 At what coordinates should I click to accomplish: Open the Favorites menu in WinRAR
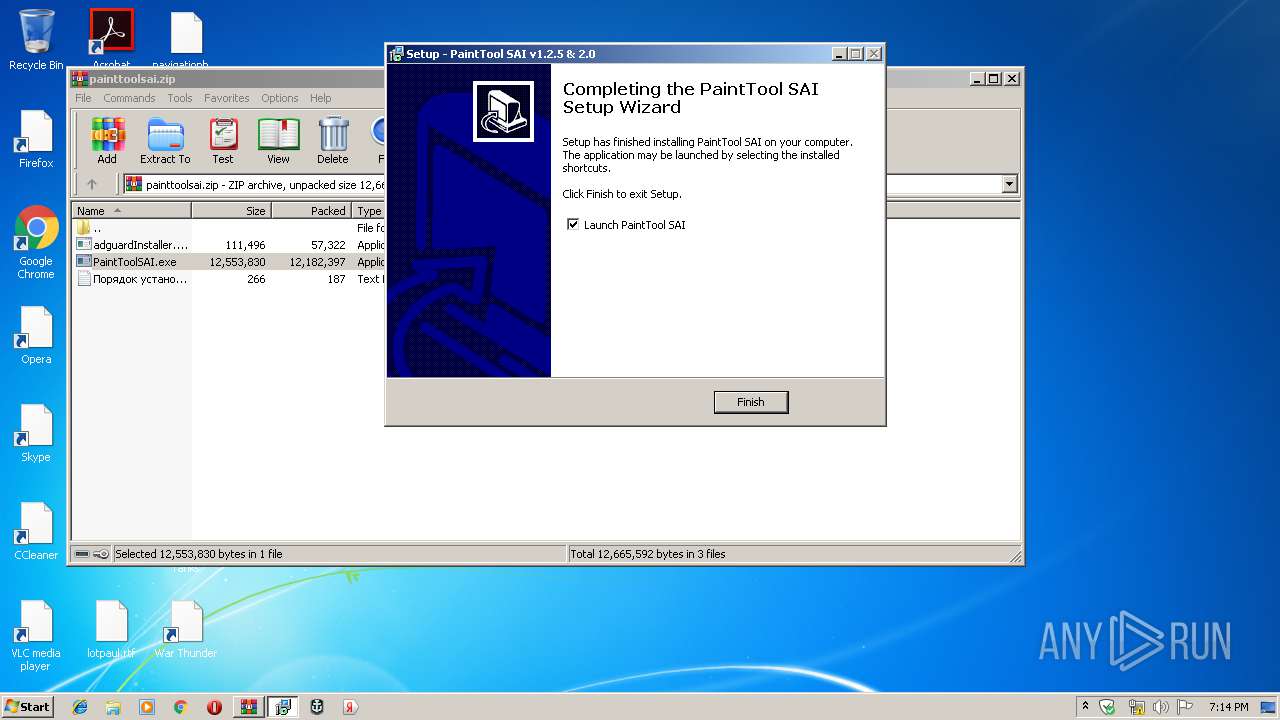pos(227,98)
